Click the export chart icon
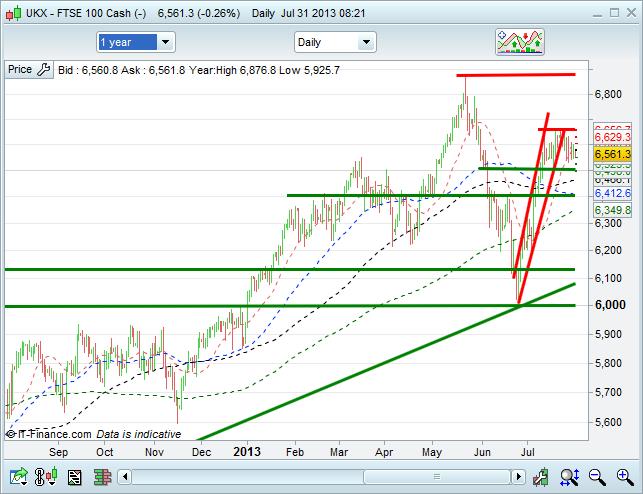The width and height of the screenshot is (643, 494). tap(17, 476)
